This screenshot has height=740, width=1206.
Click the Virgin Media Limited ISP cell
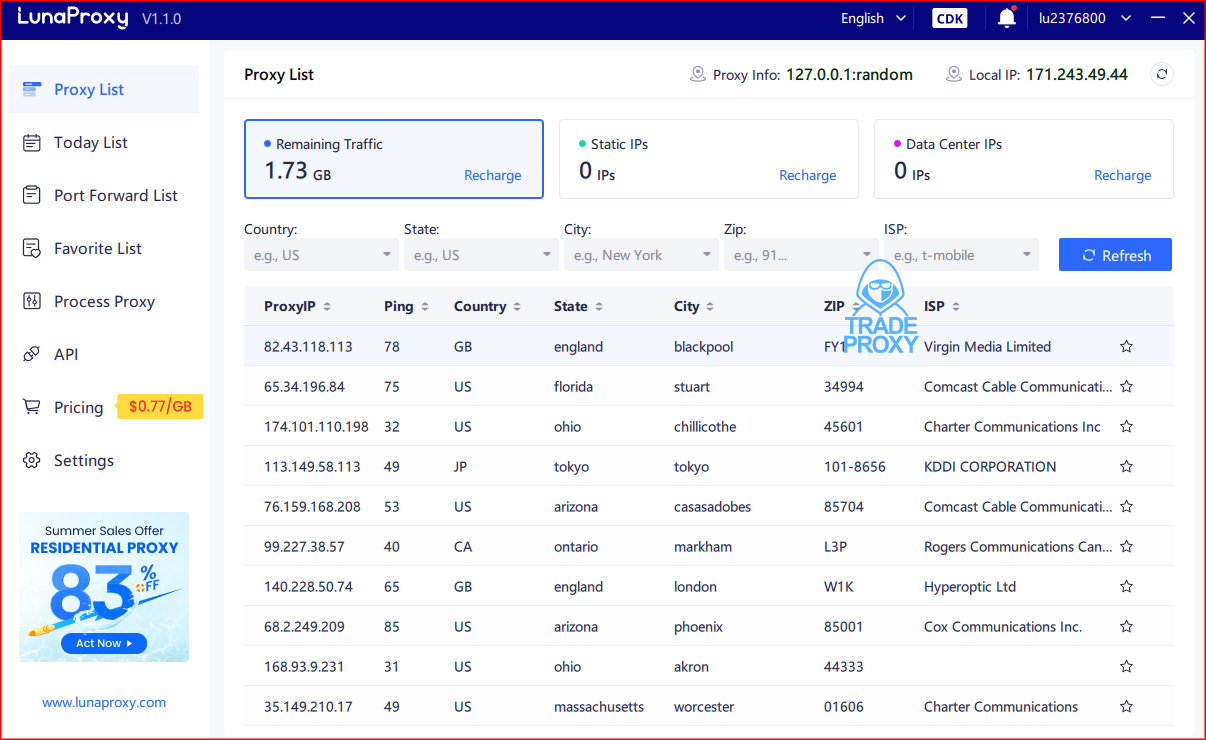987,347
